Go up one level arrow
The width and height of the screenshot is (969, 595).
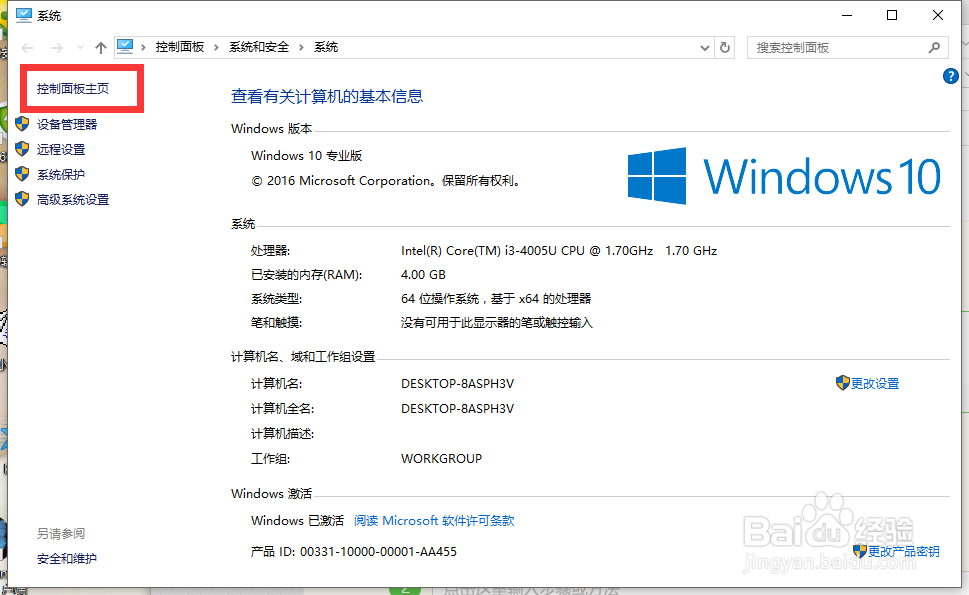pyautogui.click(x=101, y=48)
